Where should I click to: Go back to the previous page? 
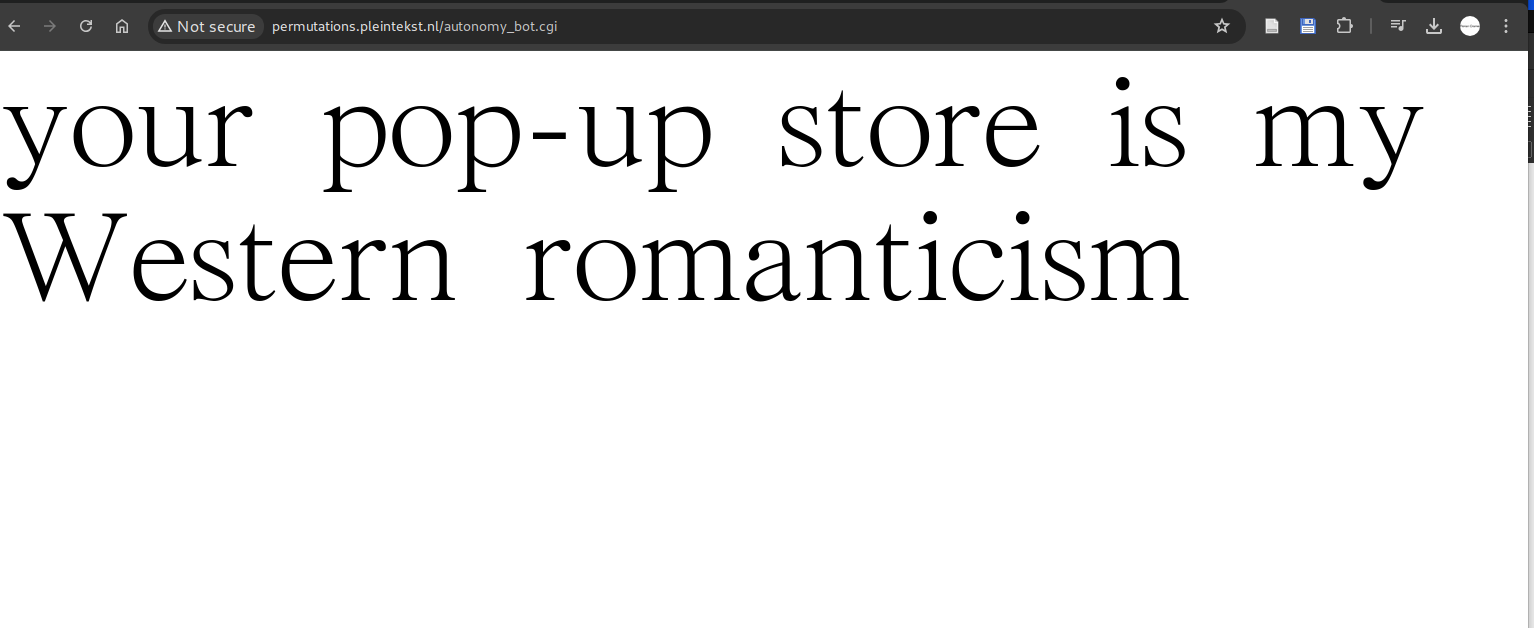(15, 26)
